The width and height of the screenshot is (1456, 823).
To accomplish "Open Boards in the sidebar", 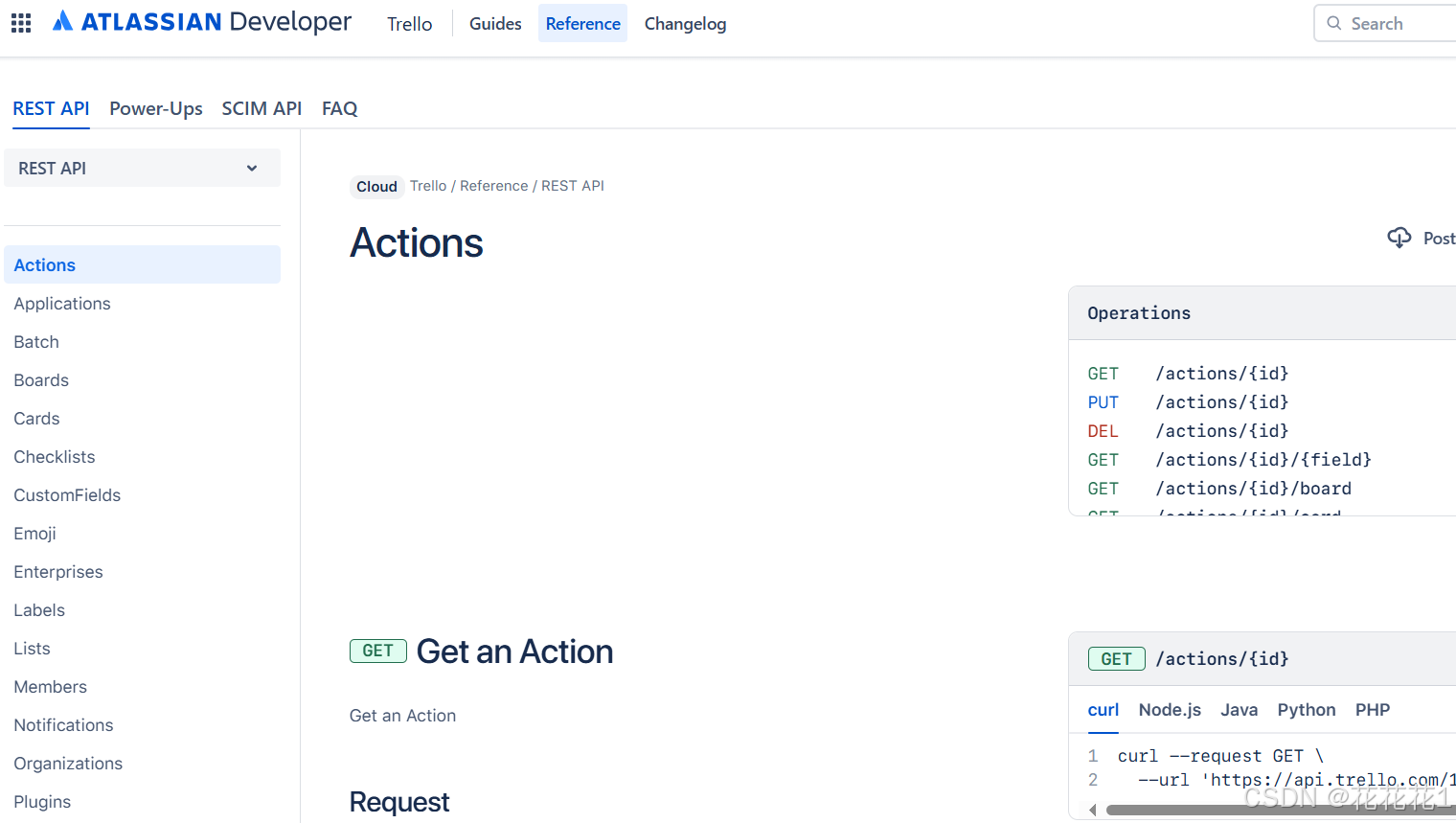I will click(41, 380).
